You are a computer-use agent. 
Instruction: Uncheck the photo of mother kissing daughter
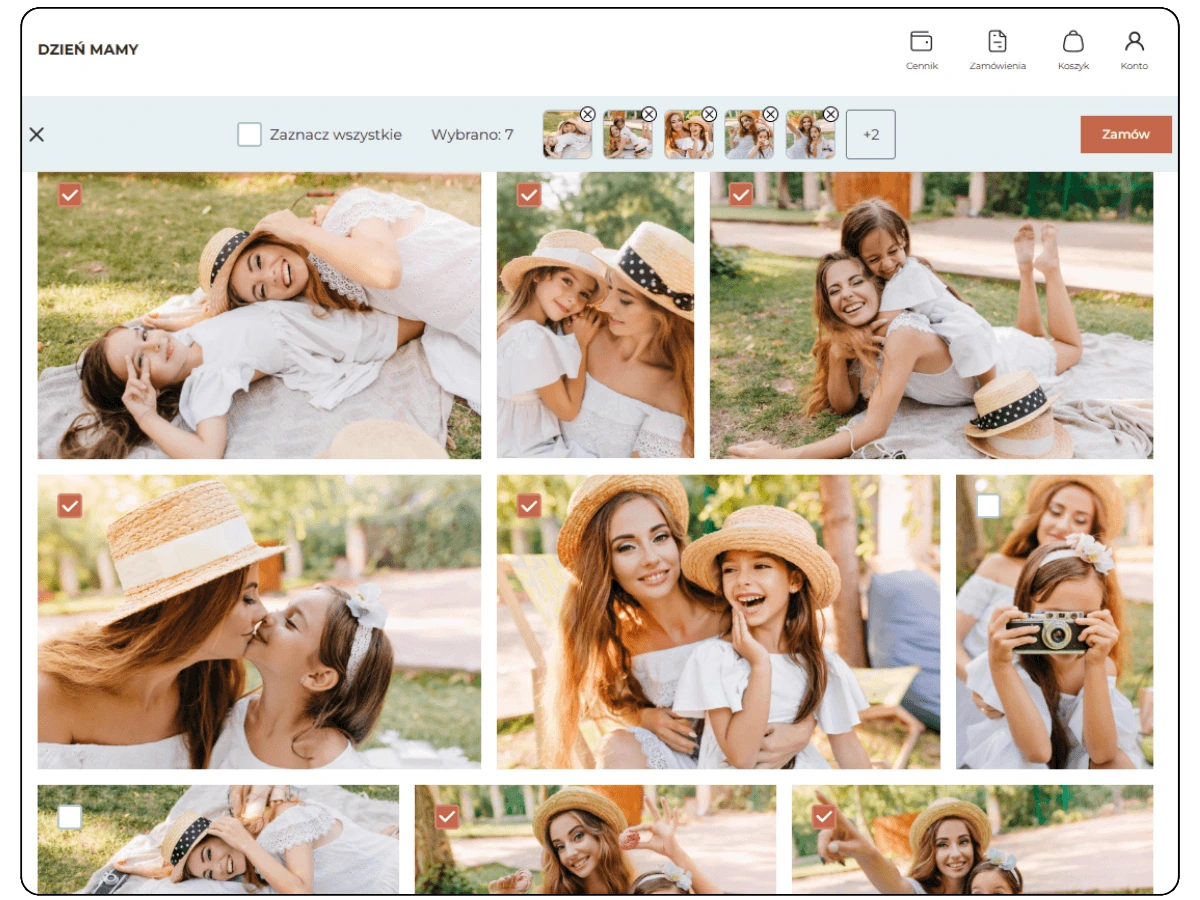coord(70,506)
